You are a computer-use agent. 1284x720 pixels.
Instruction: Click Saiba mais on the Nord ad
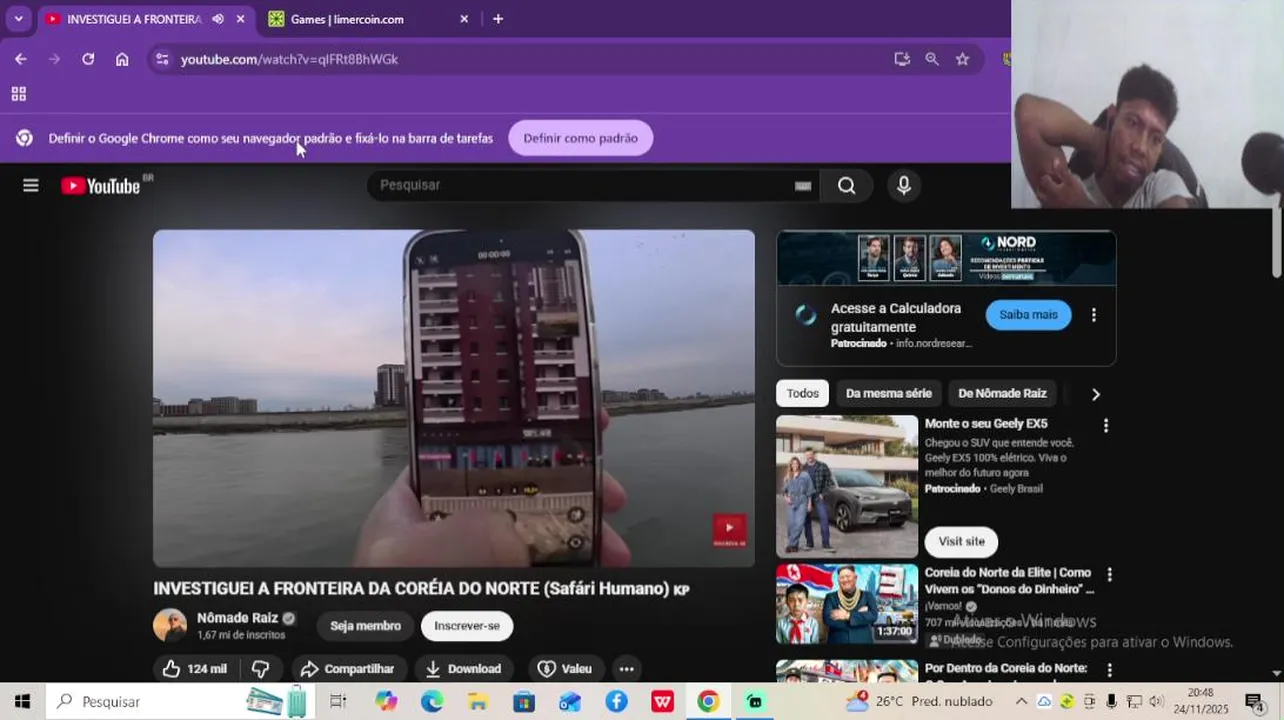[1028, 315]
